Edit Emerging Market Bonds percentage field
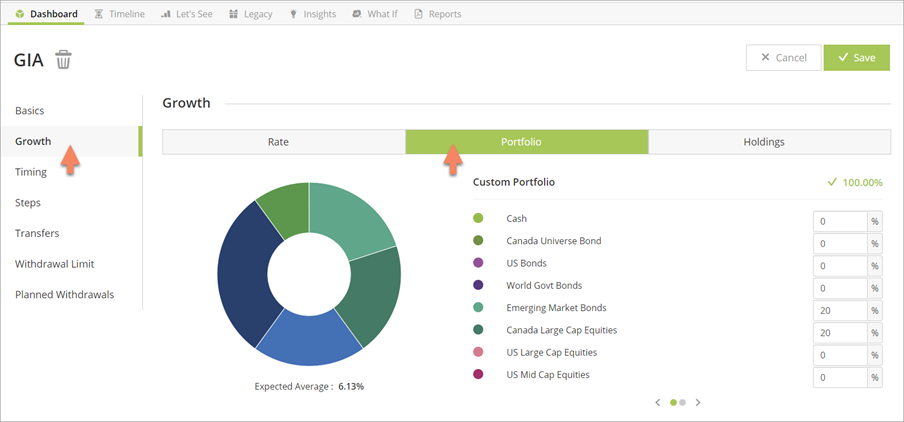This screenshot has width=904, height=422. (839, 311)
